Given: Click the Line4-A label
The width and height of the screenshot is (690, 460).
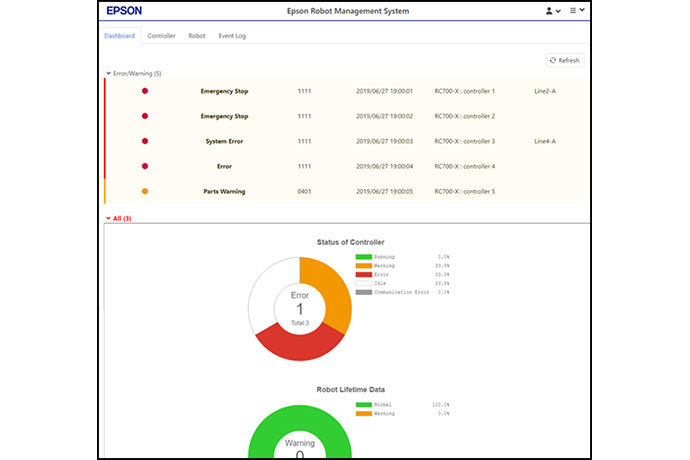Looking at the screenshot, I should (x=545, y=141).
